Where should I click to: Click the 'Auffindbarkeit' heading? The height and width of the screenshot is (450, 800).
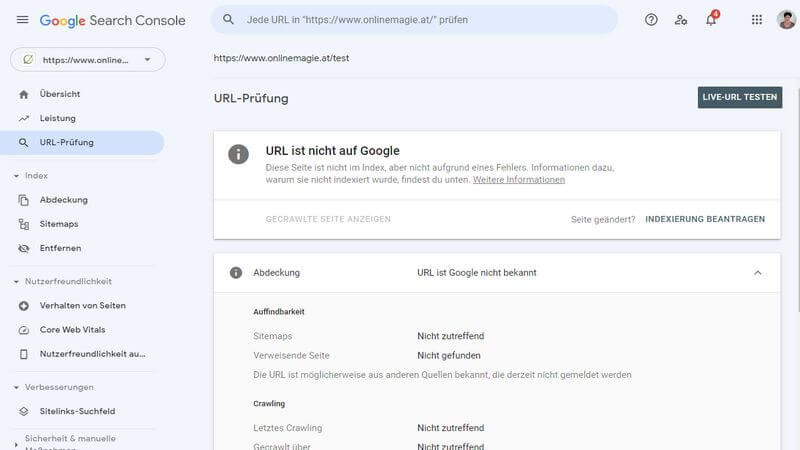pyautogui.click(x=279, y=312)
